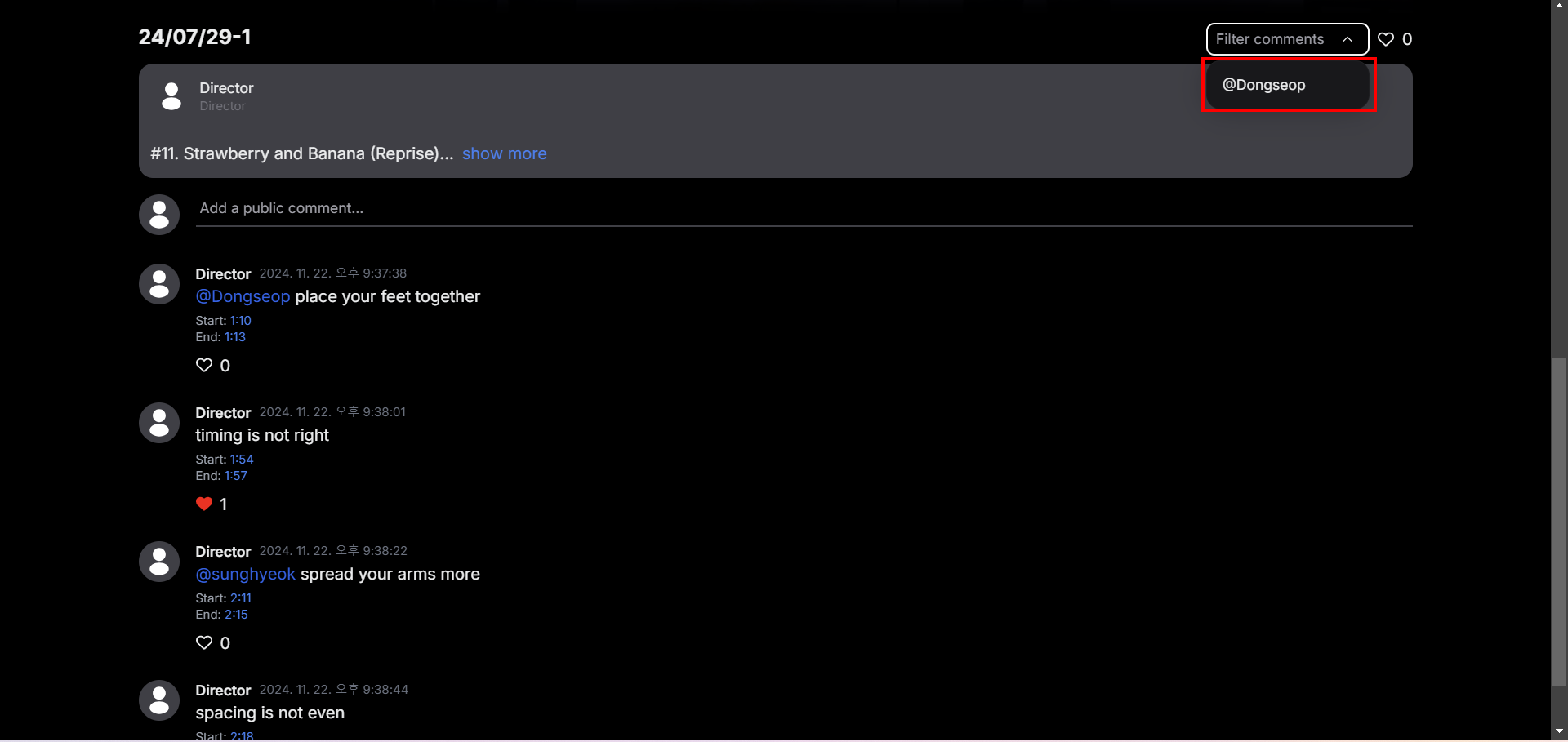Expand 'show more' in the video description
The image size is (1568, 742).
pyautogui.click(x=504, y=153)
